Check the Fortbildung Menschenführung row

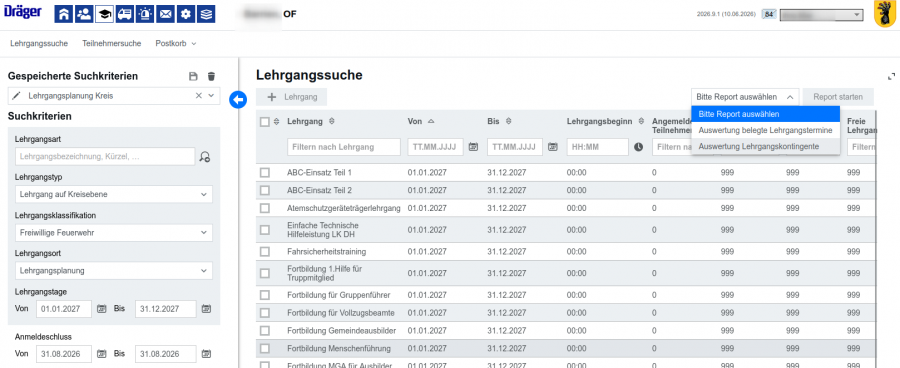click(265, 348)
